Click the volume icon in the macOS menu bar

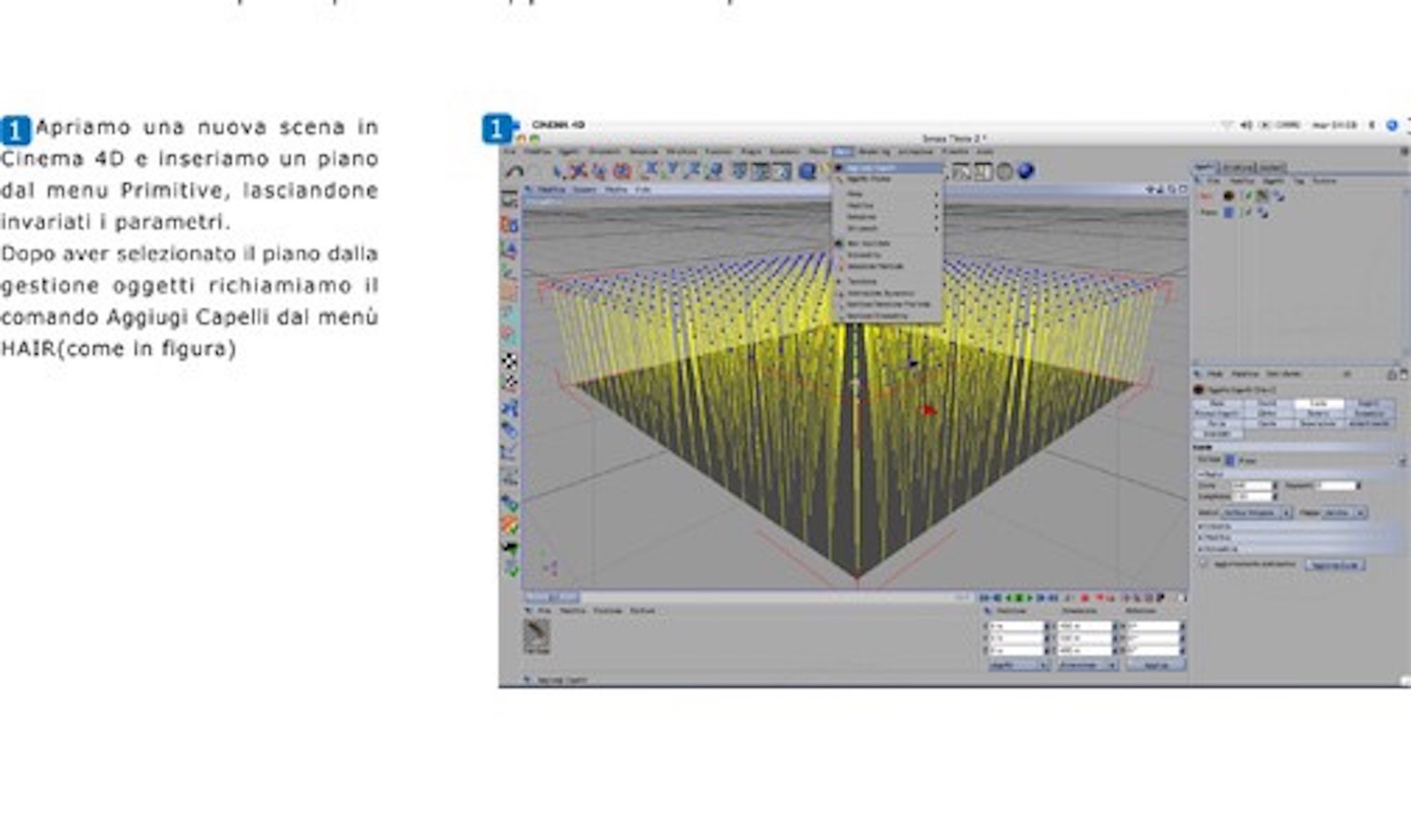(x=1246, y=125)
